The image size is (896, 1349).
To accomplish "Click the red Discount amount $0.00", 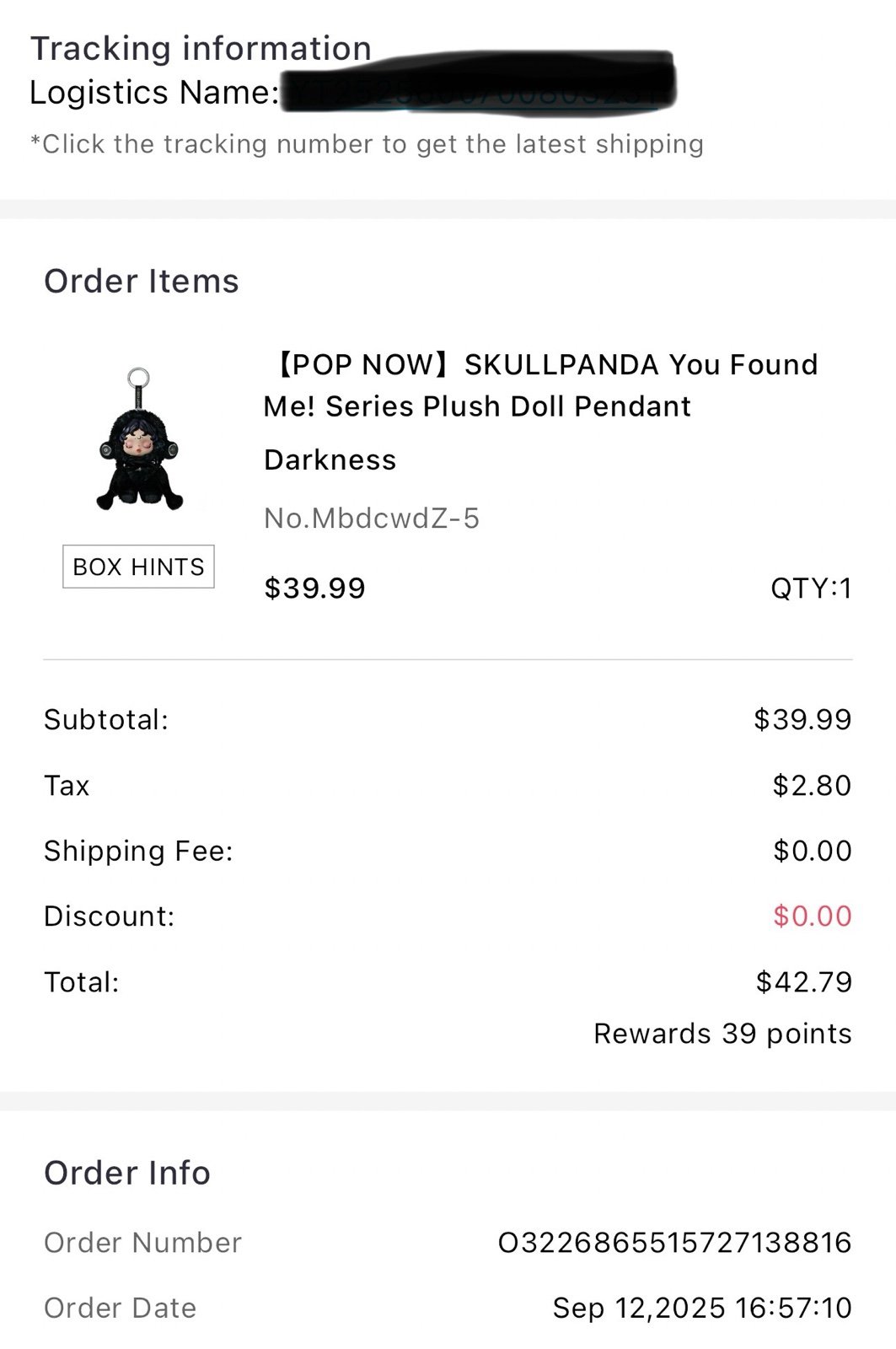I will click(812, 916).
